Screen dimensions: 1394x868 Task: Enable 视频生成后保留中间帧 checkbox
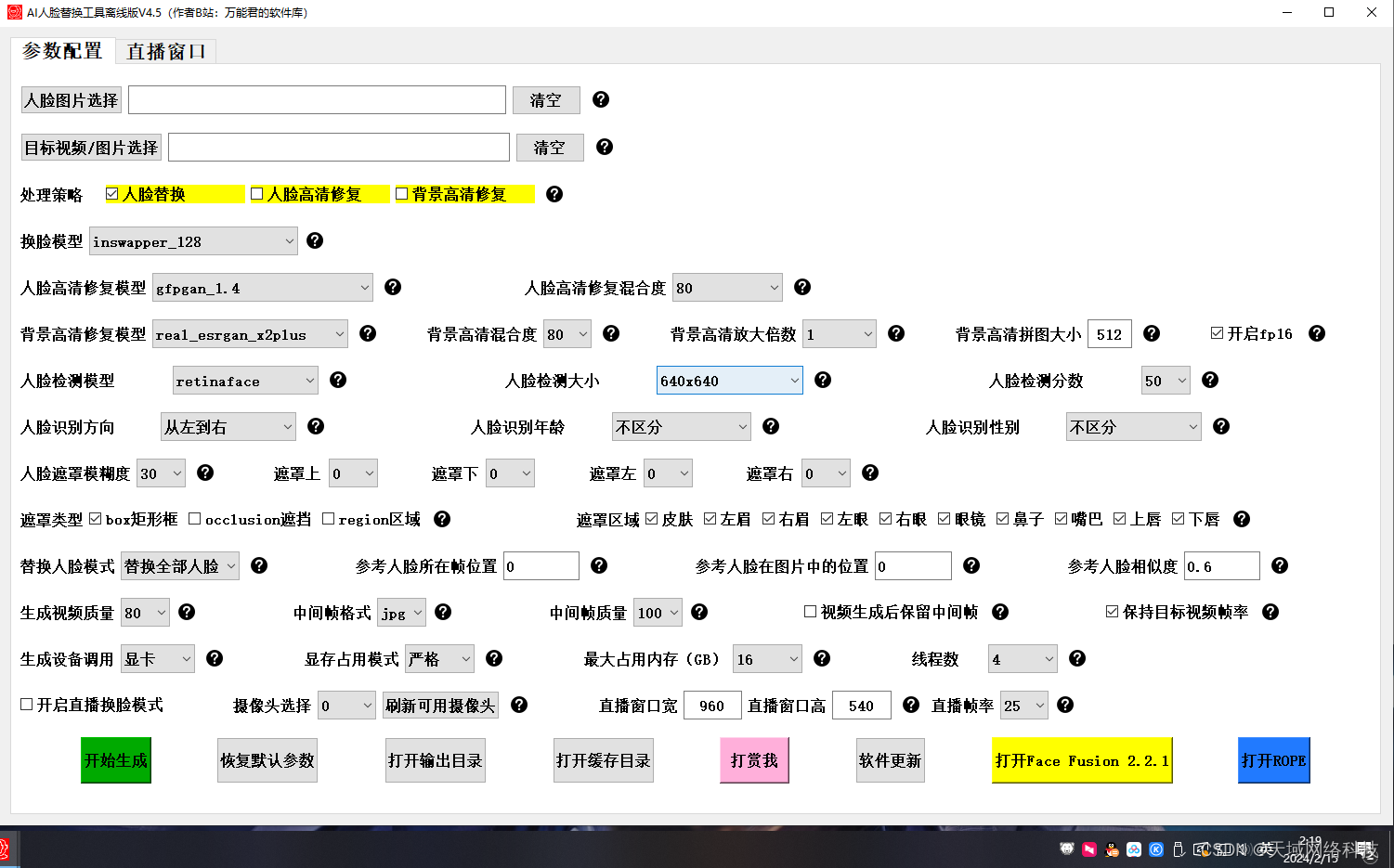(811, 612)
